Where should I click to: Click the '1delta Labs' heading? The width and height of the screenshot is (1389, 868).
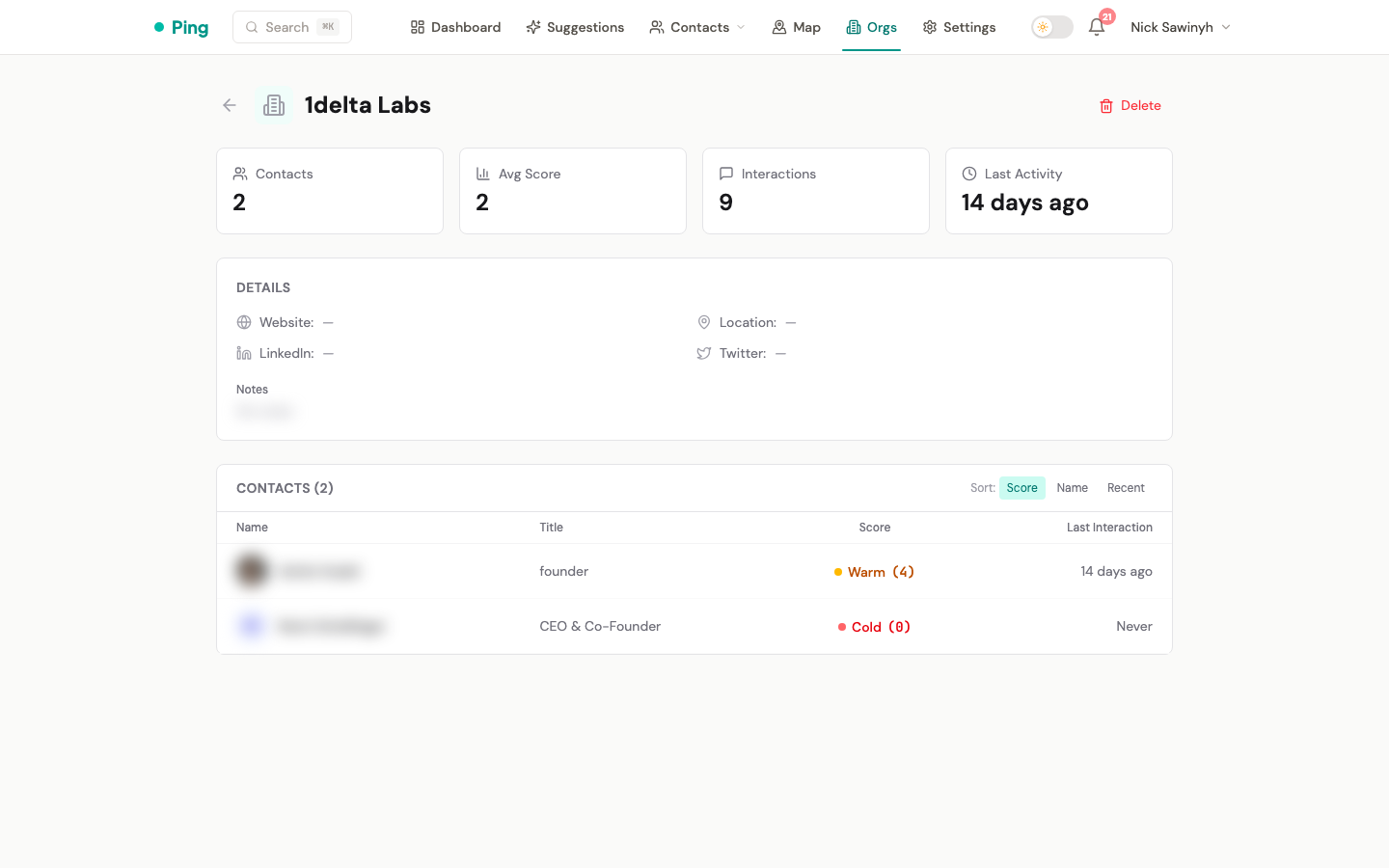pos(368,105)
